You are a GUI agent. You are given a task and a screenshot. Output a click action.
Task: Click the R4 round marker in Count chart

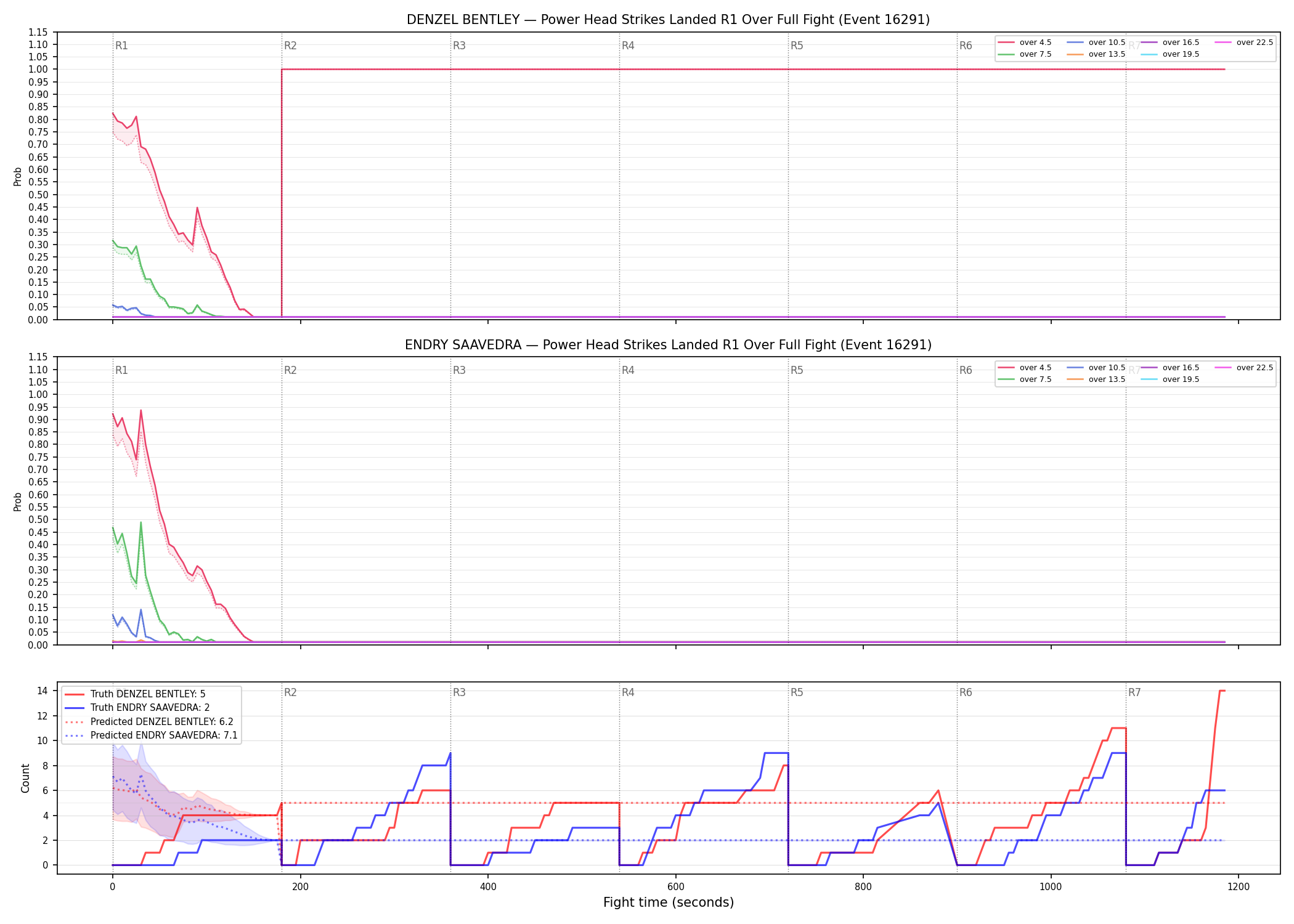pos(628,692)
